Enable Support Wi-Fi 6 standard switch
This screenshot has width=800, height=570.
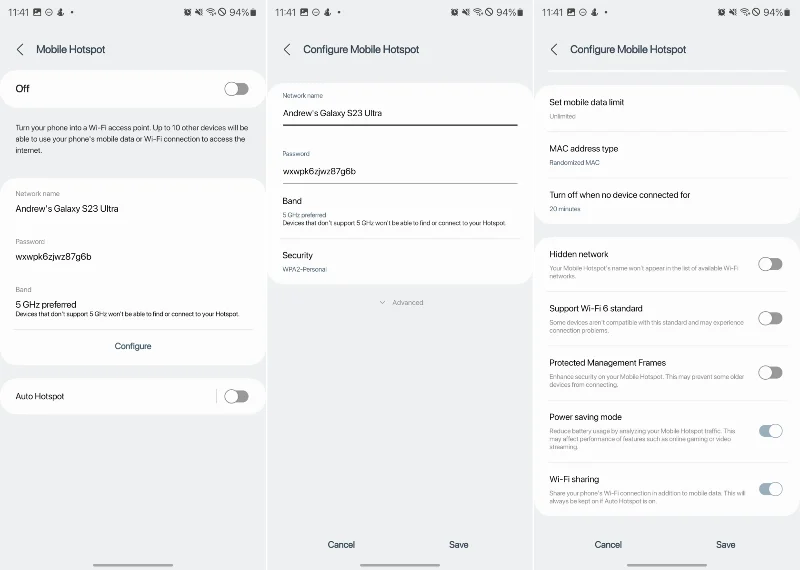point(770,318)
